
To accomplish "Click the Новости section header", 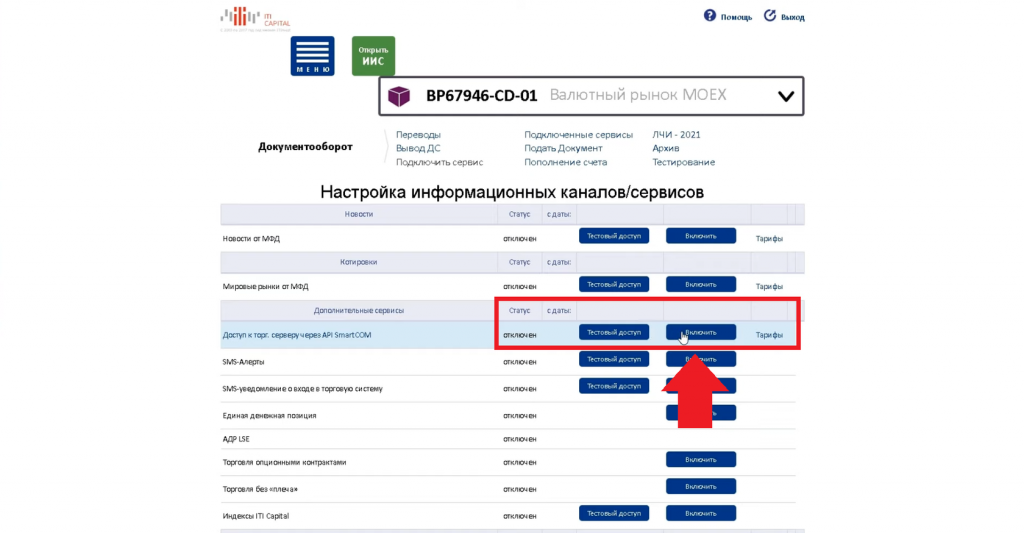I will (359, 214).
